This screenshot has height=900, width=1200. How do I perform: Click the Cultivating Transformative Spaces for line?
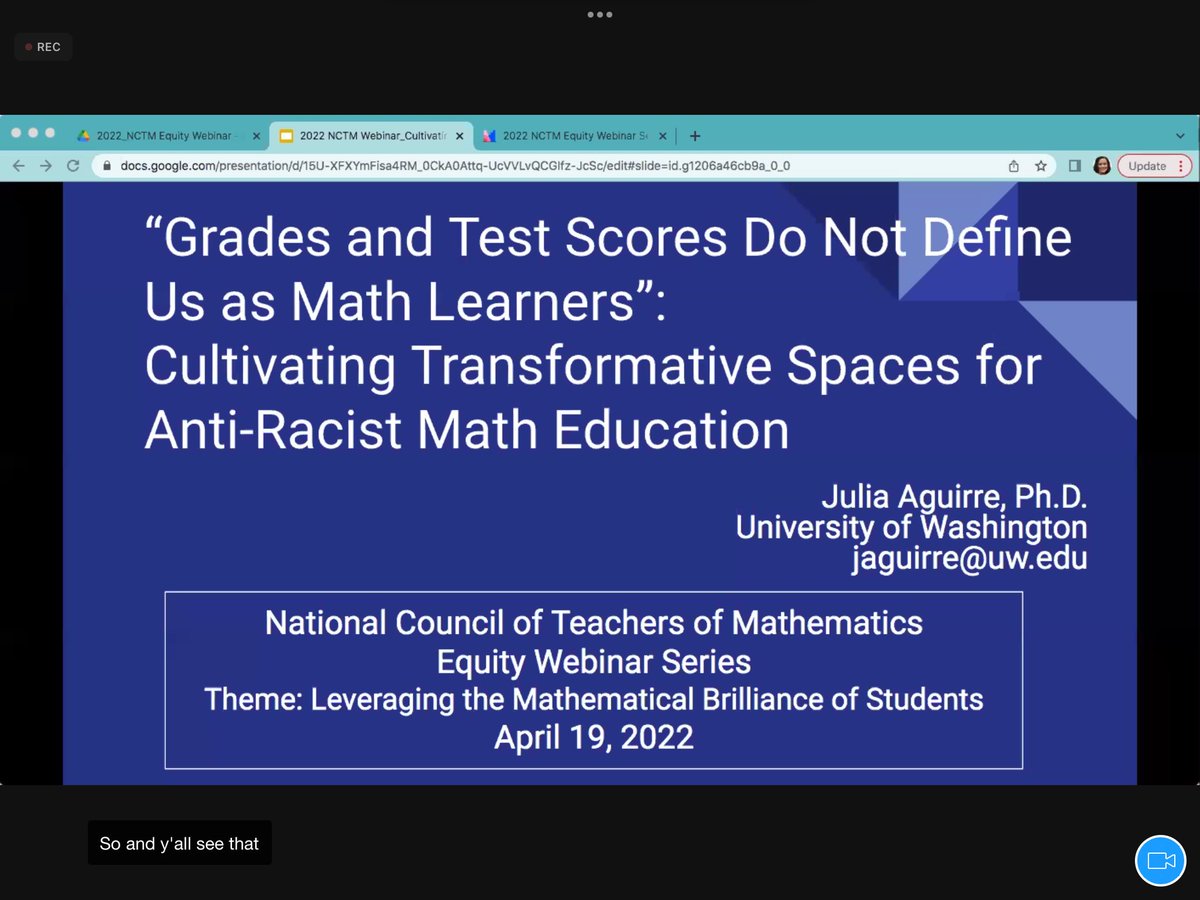coord(593,366)
